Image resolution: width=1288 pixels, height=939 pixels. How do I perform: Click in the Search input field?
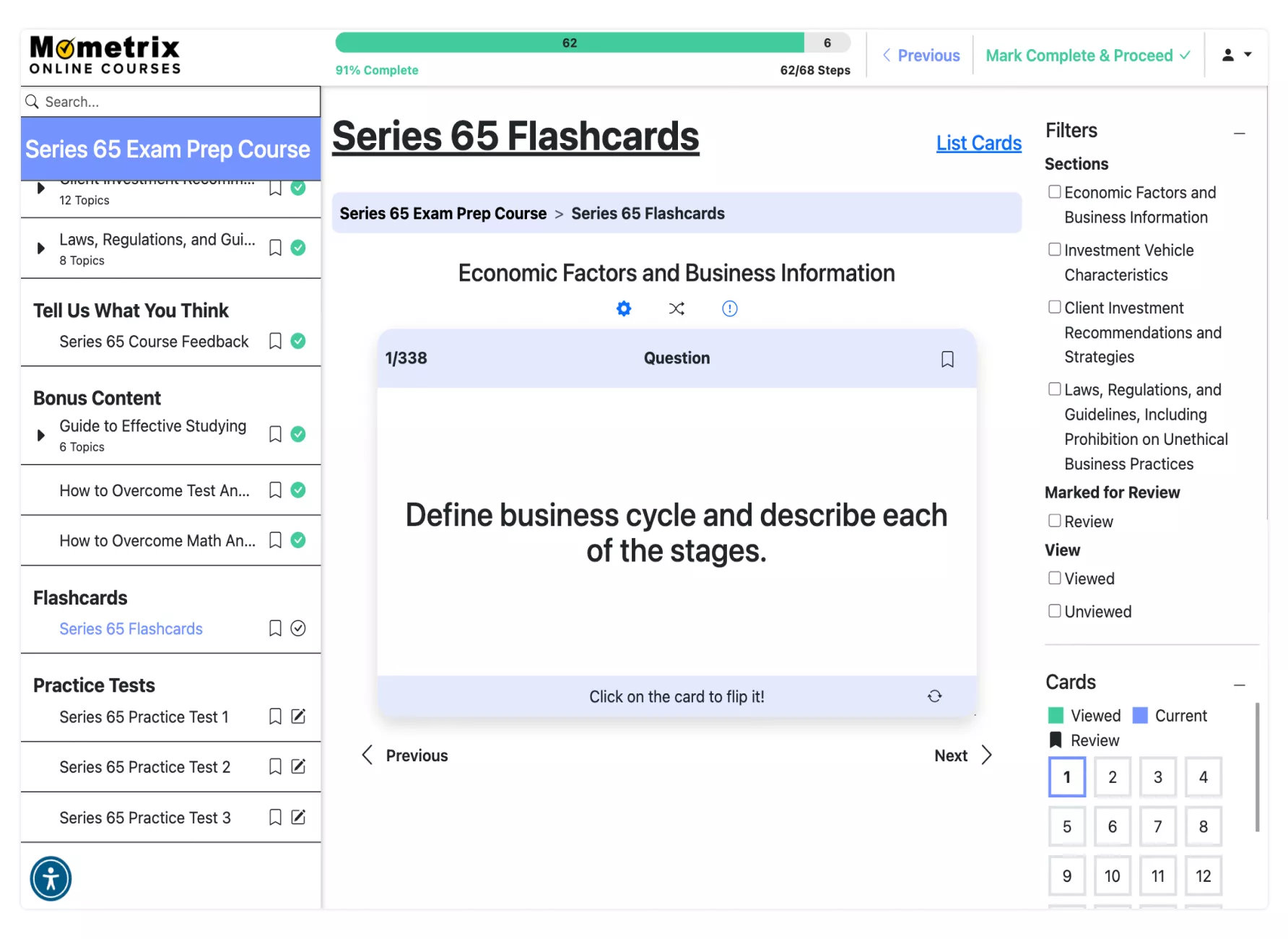tap(173, 102)
